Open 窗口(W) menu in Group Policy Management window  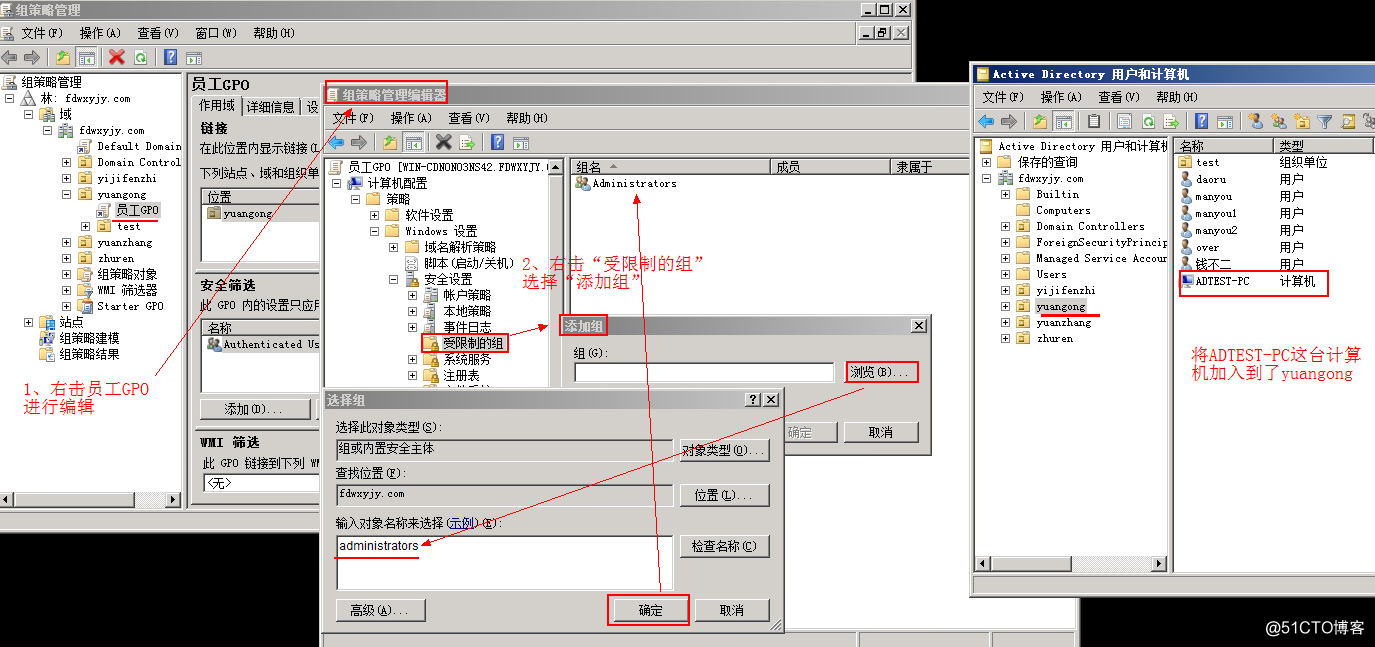[x=217, y=33]
